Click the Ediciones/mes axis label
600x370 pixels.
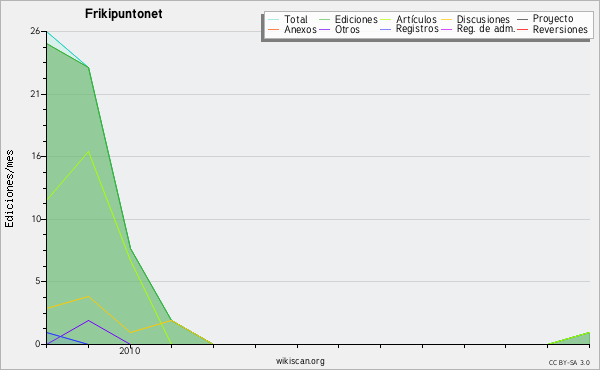pos(9,189)
